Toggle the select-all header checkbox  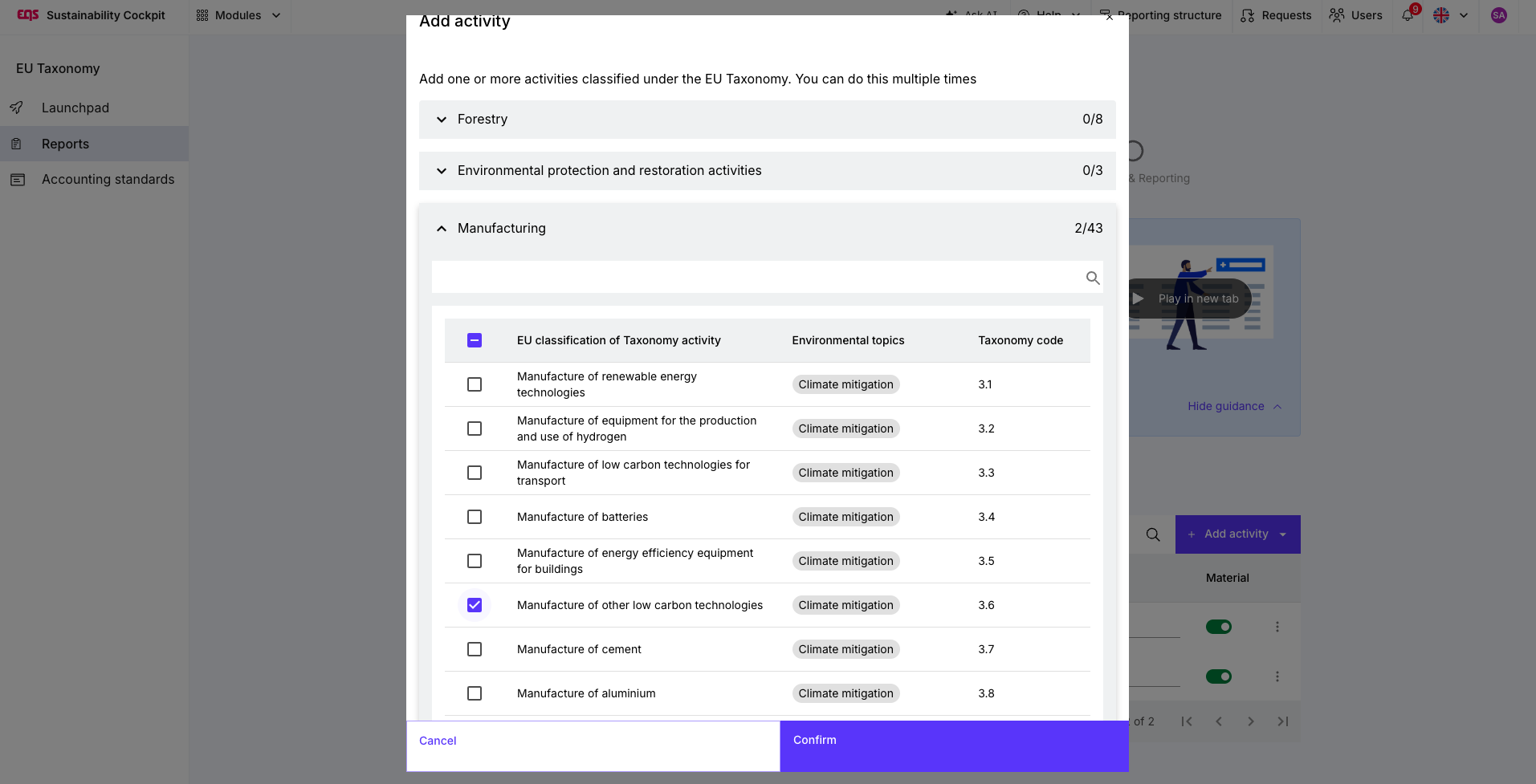pyautogui.click(x=475, y=340)
